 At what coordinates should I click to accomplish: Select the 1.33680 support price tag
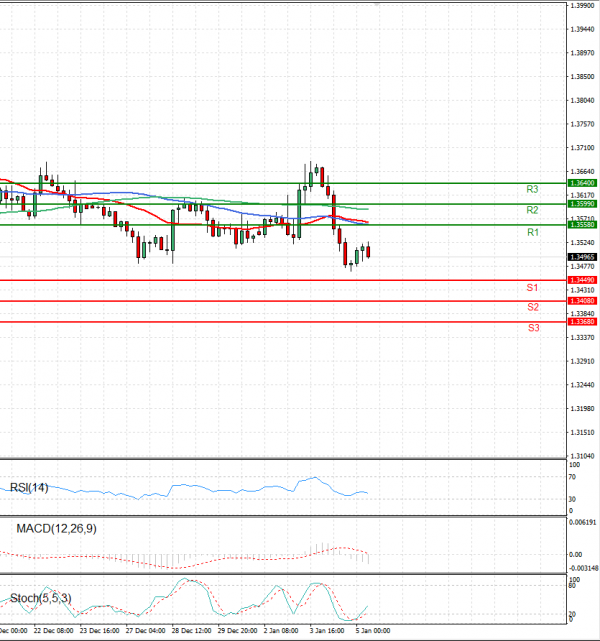(x=582, y=322)
